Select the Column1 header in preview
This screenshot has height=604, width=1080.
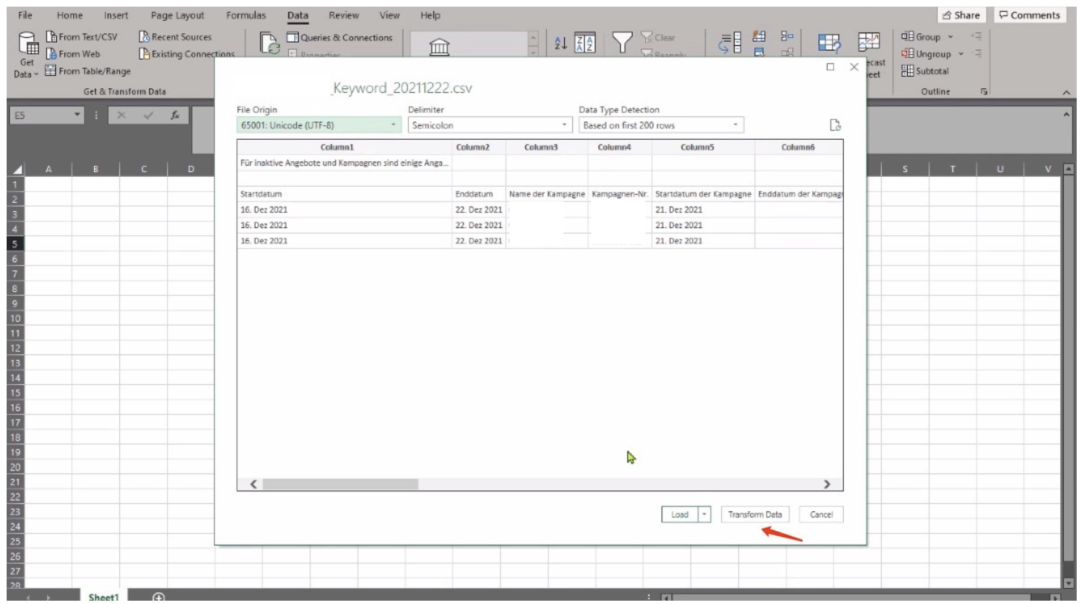[x=337, y=147]
